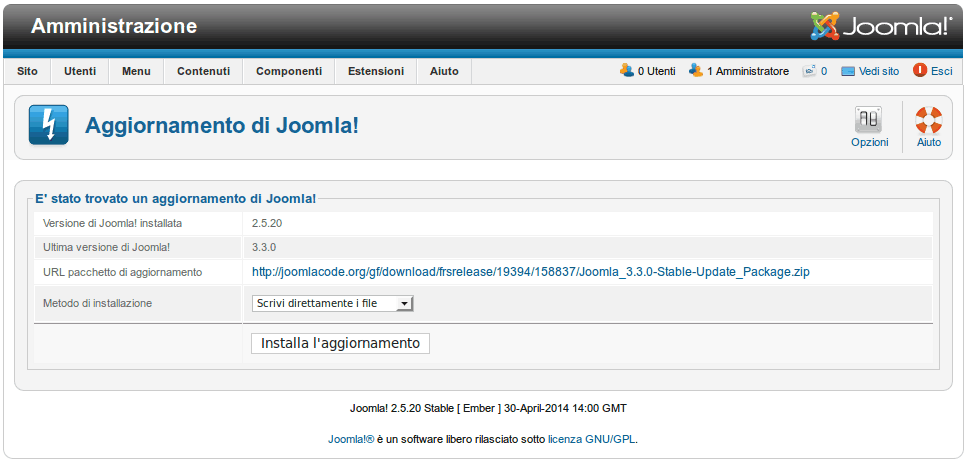965x465 pixels.
Task: Click the latest version value 3.3.0
Action: click(x=264, y=248)
